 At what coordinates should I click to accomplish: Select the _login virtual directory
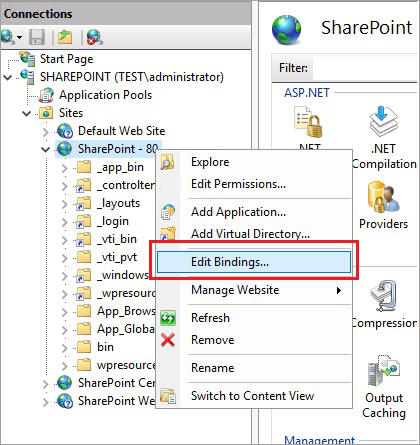coord(113,221)
